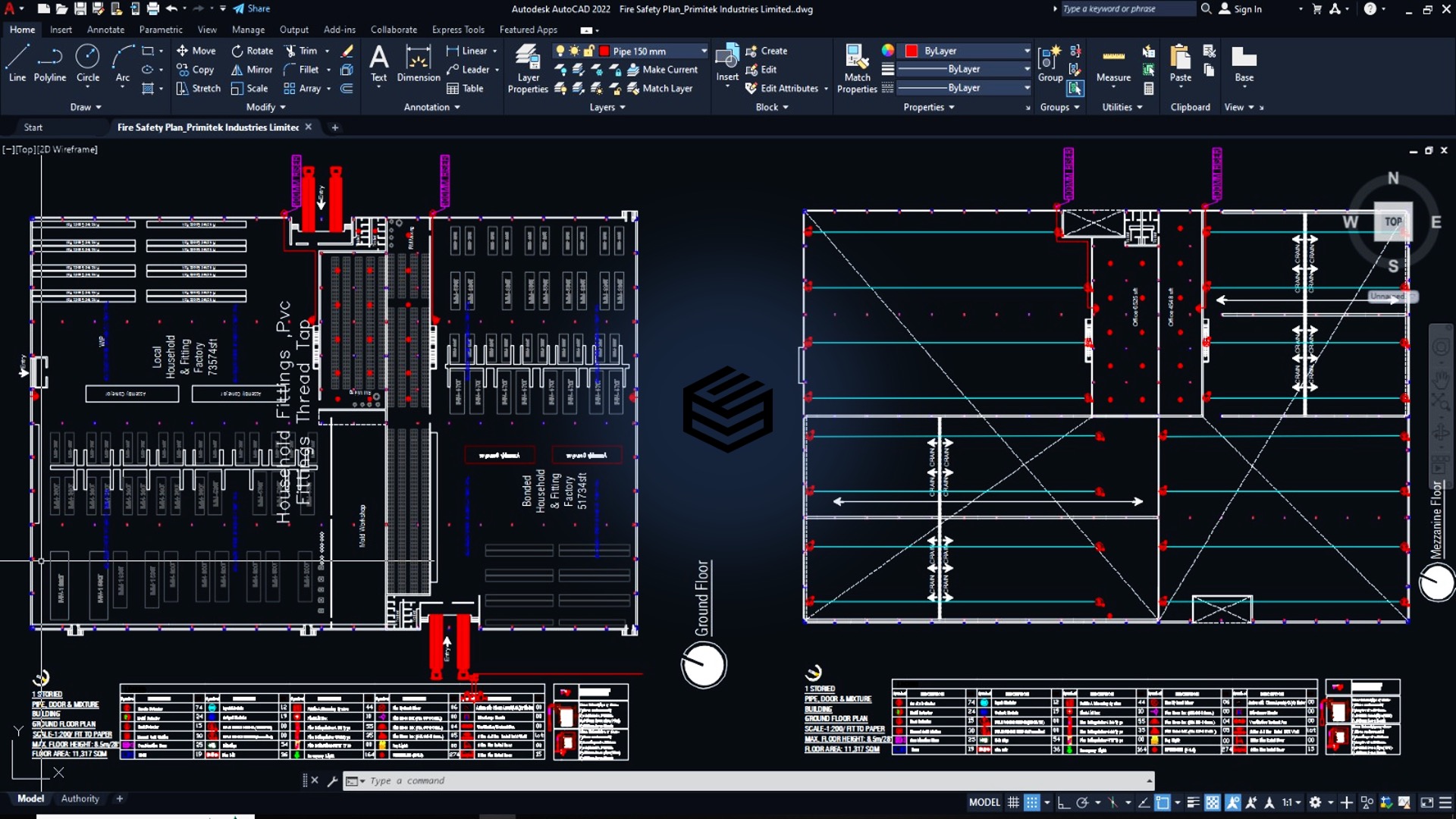Click the Edit Attributes button

[782, 89]
